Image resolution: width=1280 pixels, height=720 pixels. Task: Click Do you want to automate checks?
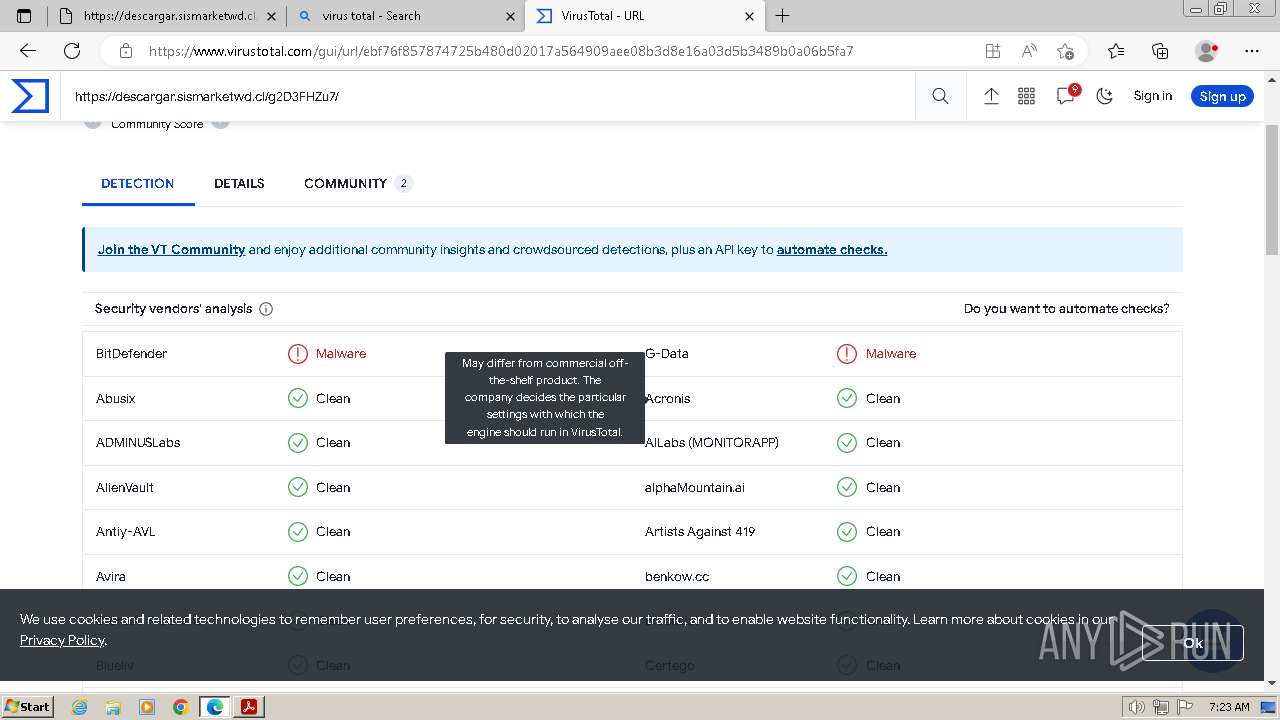(x=1066, y=309)
